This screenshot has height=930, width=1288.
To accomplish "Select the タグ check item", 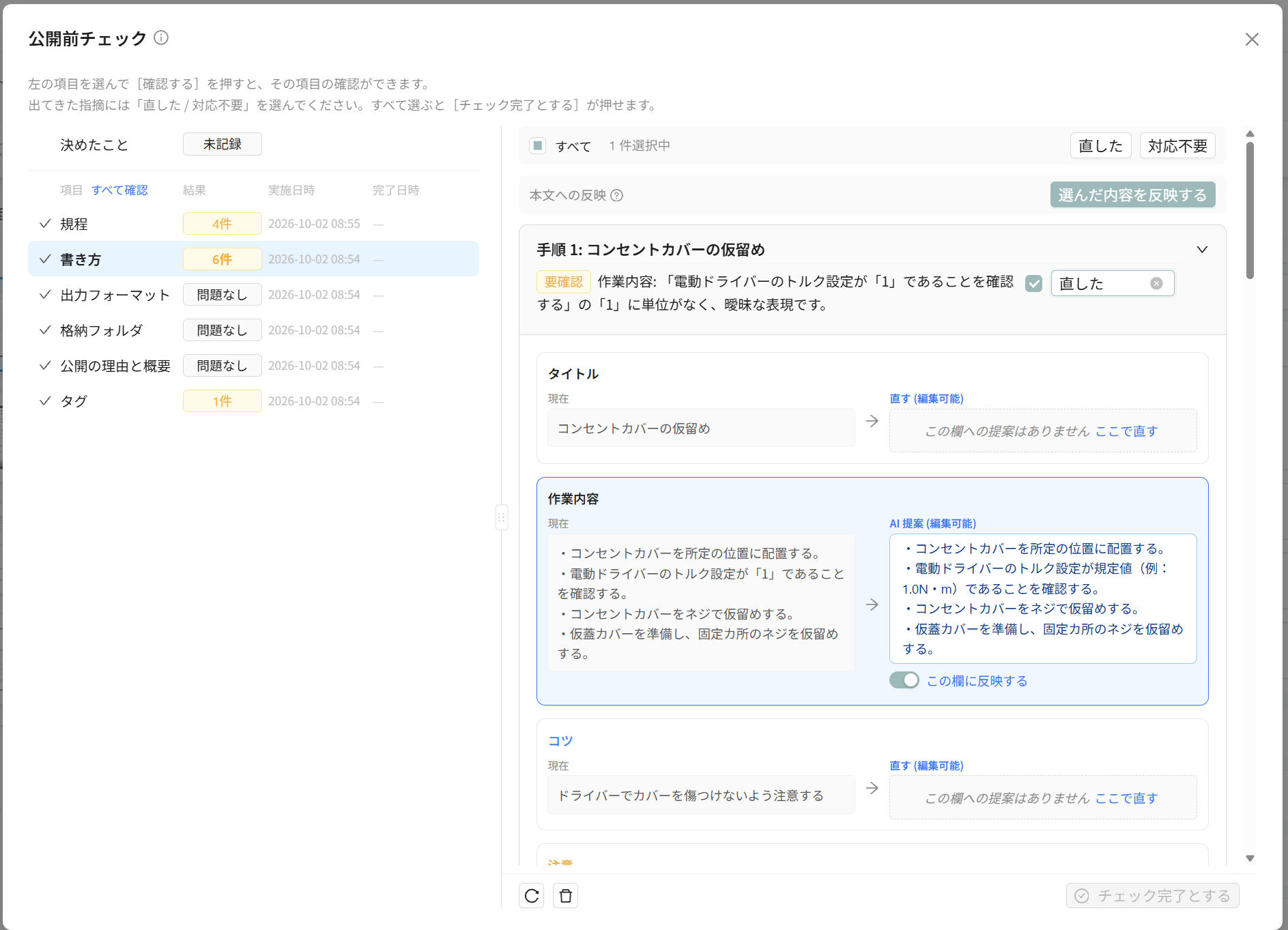I will tap(253, 401).
